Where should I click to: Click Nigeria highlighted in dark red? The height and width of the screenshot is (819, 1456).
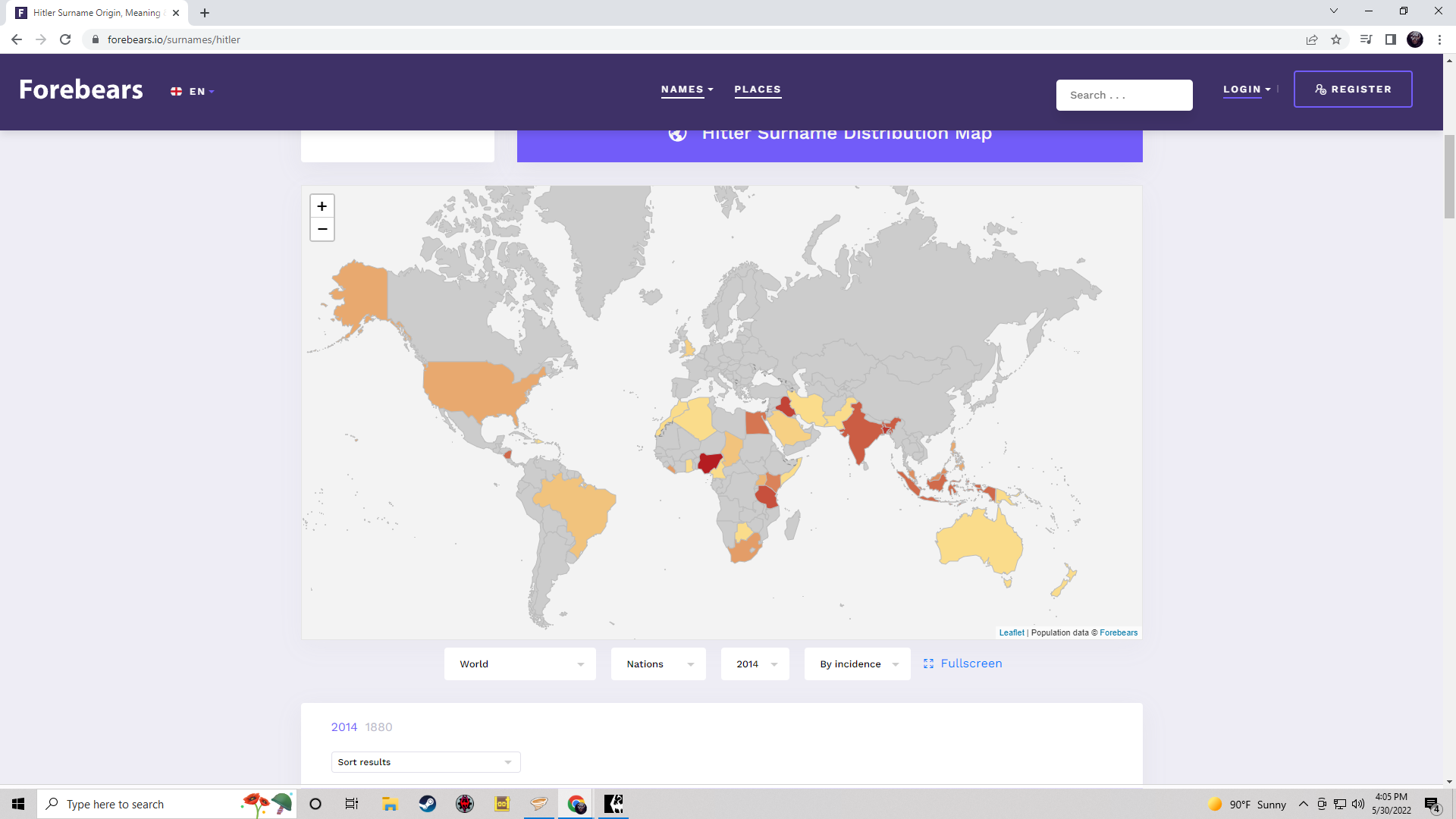click(x=709, y=462)
